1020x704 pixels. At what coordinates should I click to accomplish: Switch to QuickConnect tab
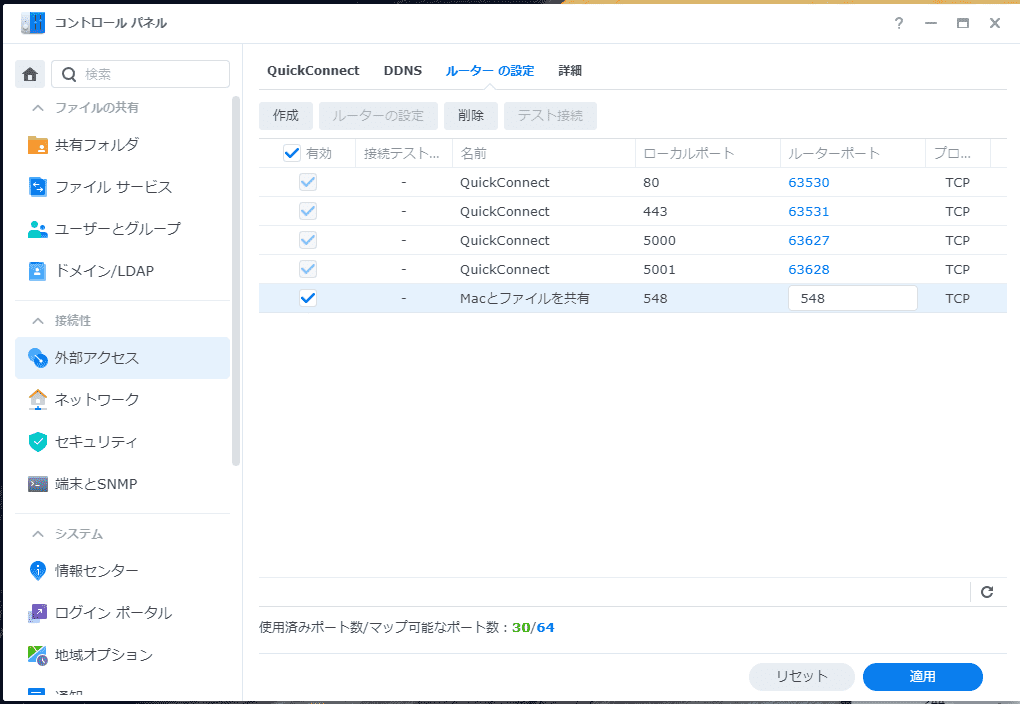(x=313, y=70)
